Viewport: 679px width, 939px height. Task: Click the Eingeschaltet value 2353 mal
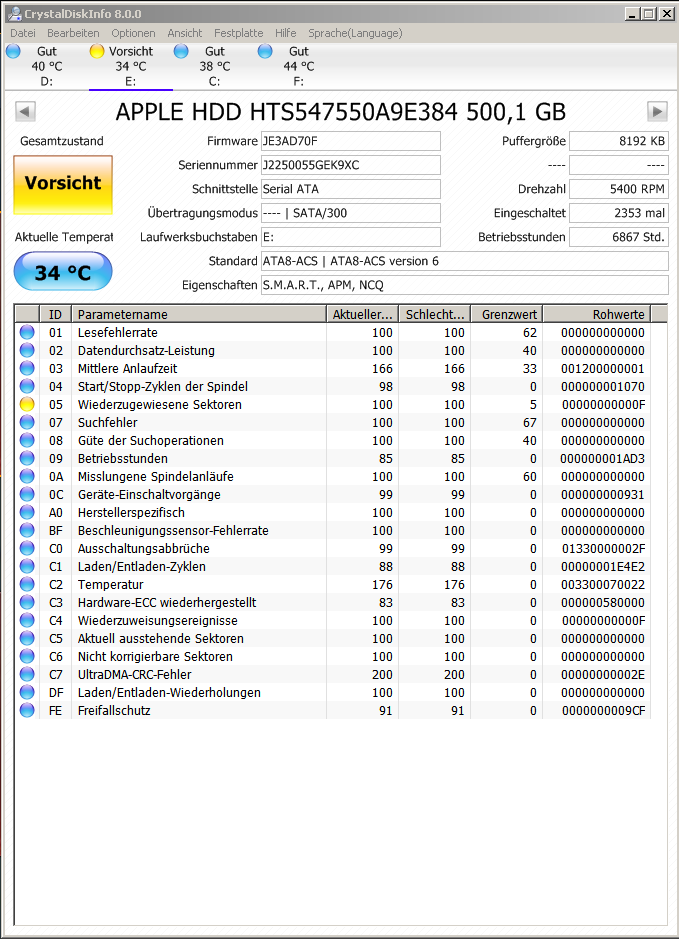click(619, 213)
